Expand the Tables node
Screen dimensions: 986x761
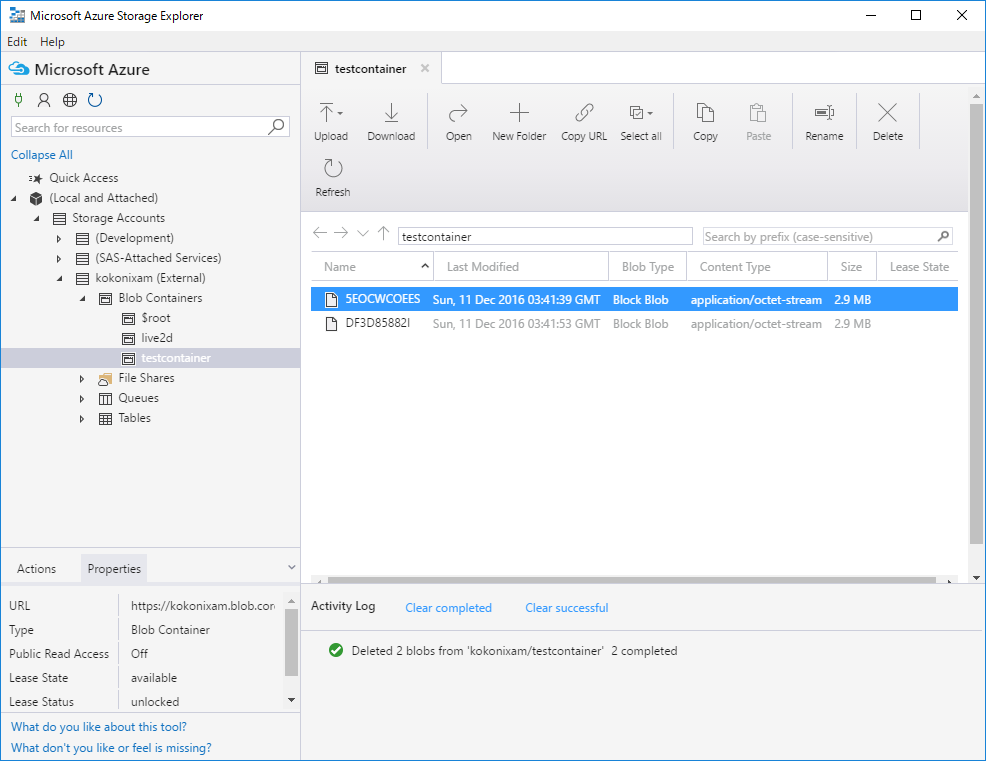click(x=82, y=419)
